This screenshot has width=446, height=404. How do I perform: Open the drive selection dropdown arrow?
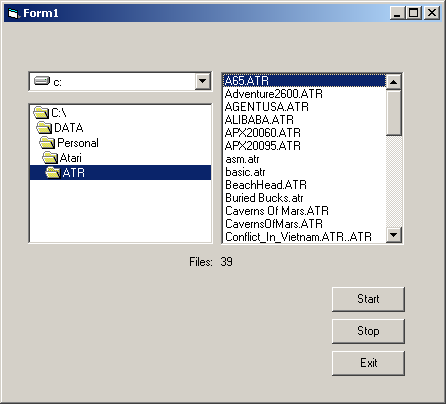tap(203, 81)
